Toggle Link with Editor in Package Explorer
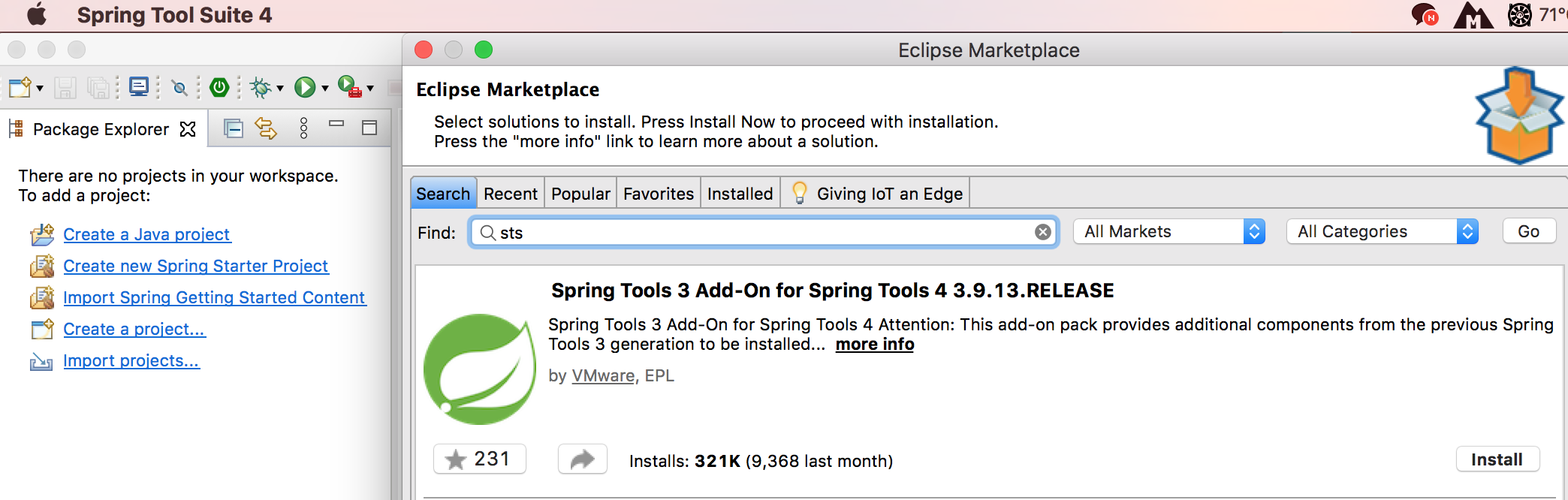Screen dimensions: 1568x500 266,128
